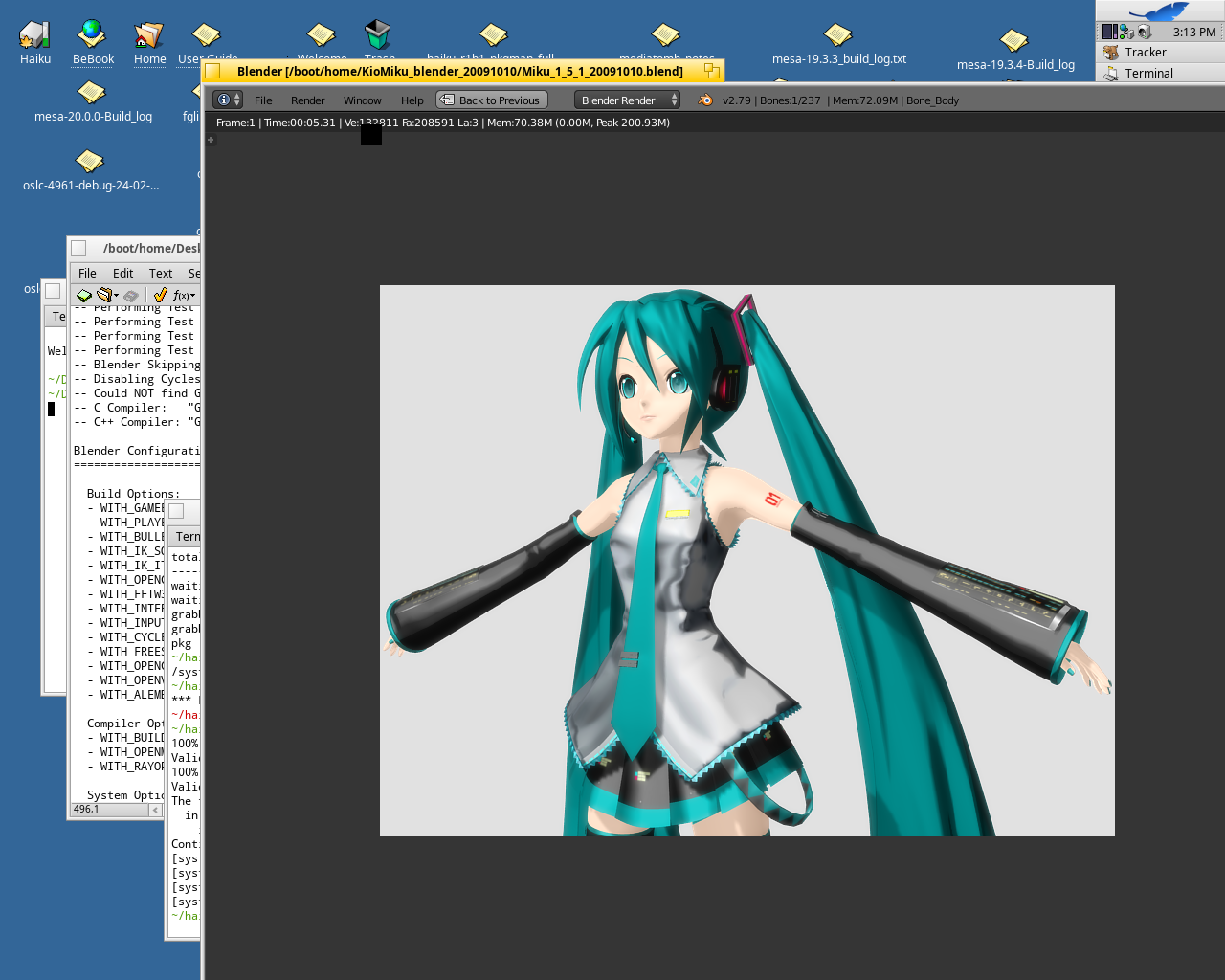Open Blender Help menu

click(x=412, y=100)
